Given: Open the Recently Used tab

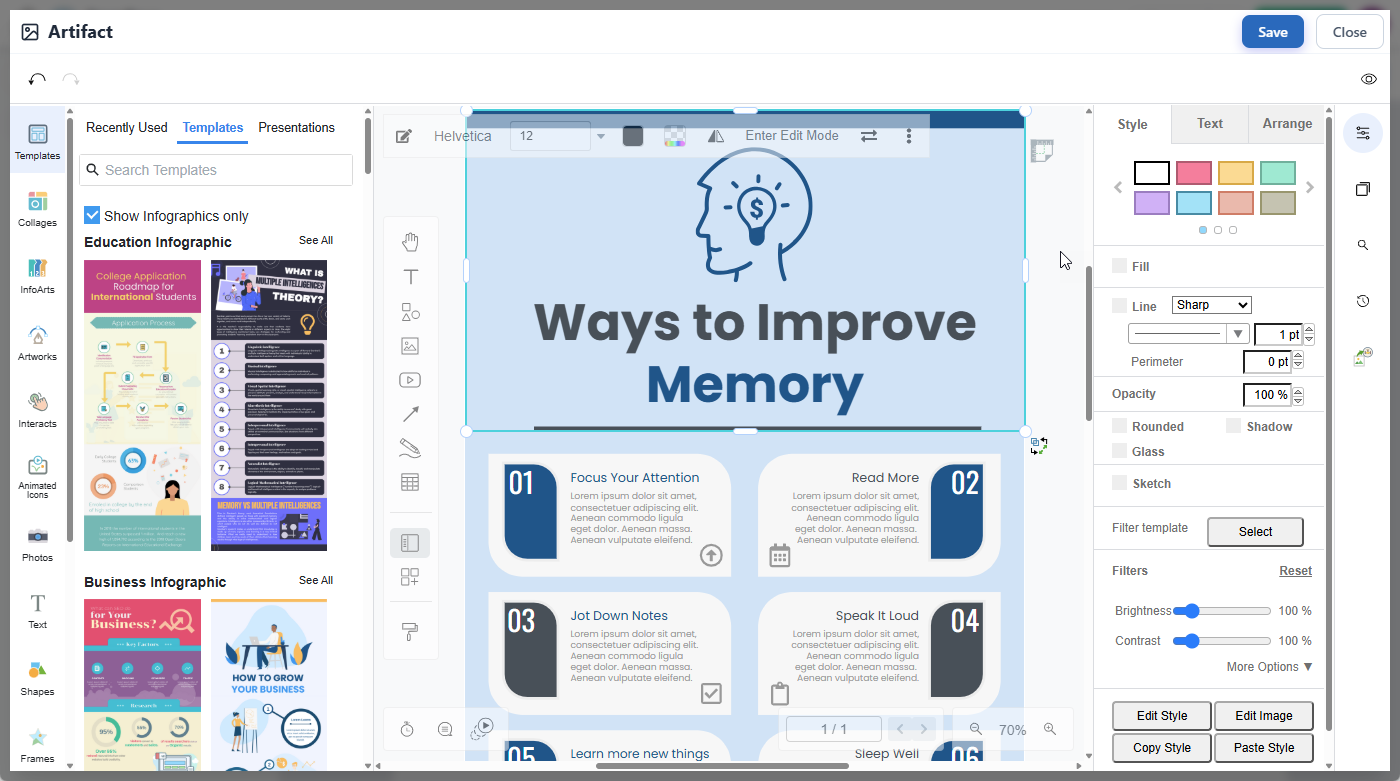Looking at the screenshot, I should 127,127.
